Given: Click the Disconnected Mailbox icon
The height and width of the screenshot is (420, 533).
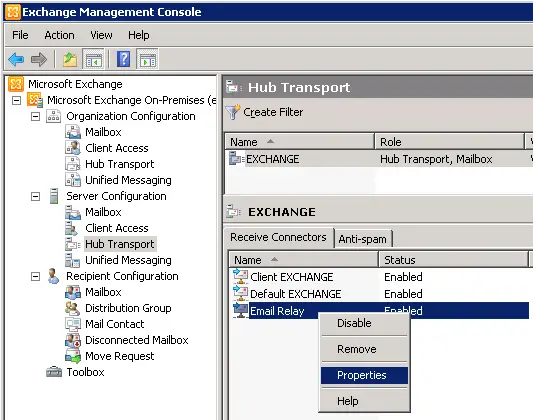Looking at the screenshot, I should pos(73,340).
